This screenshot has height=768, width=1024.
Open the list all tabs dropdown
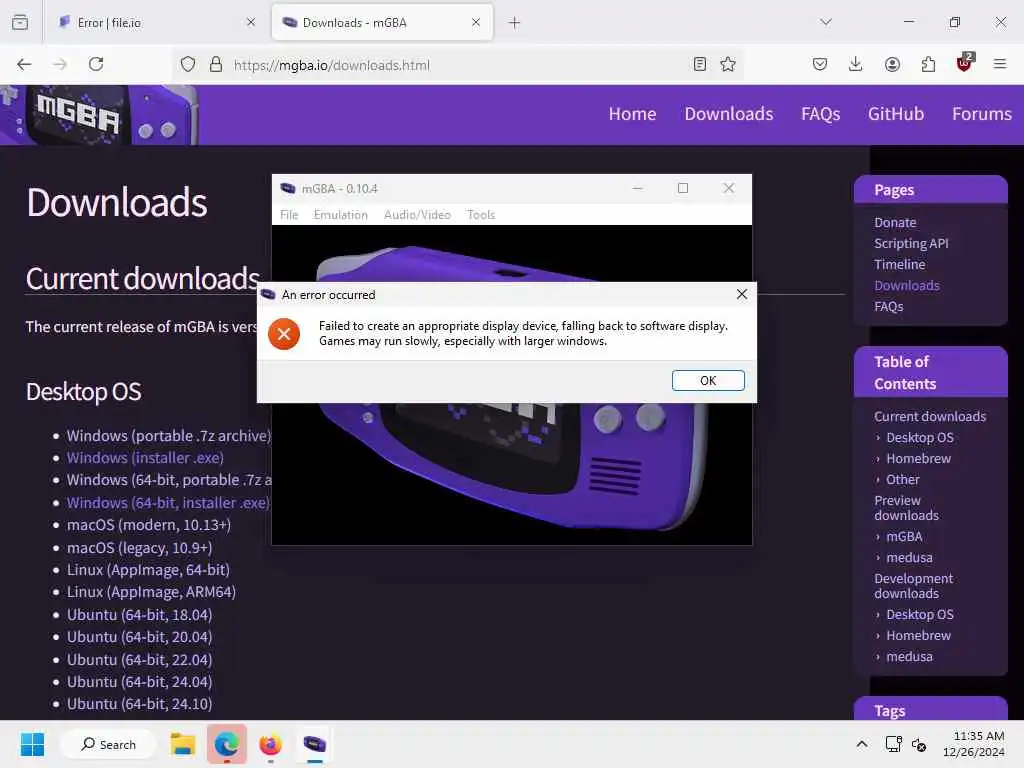pos(826,22)
